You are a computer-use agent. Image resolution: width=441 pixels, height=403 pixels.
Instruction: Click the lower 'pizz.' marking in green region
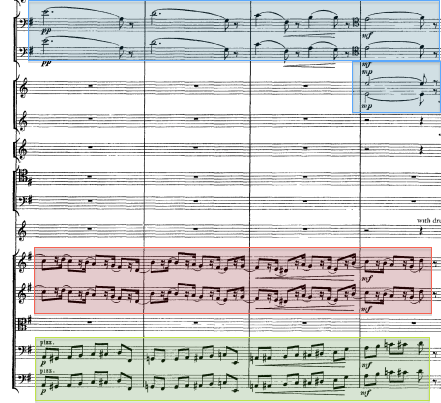47,371
